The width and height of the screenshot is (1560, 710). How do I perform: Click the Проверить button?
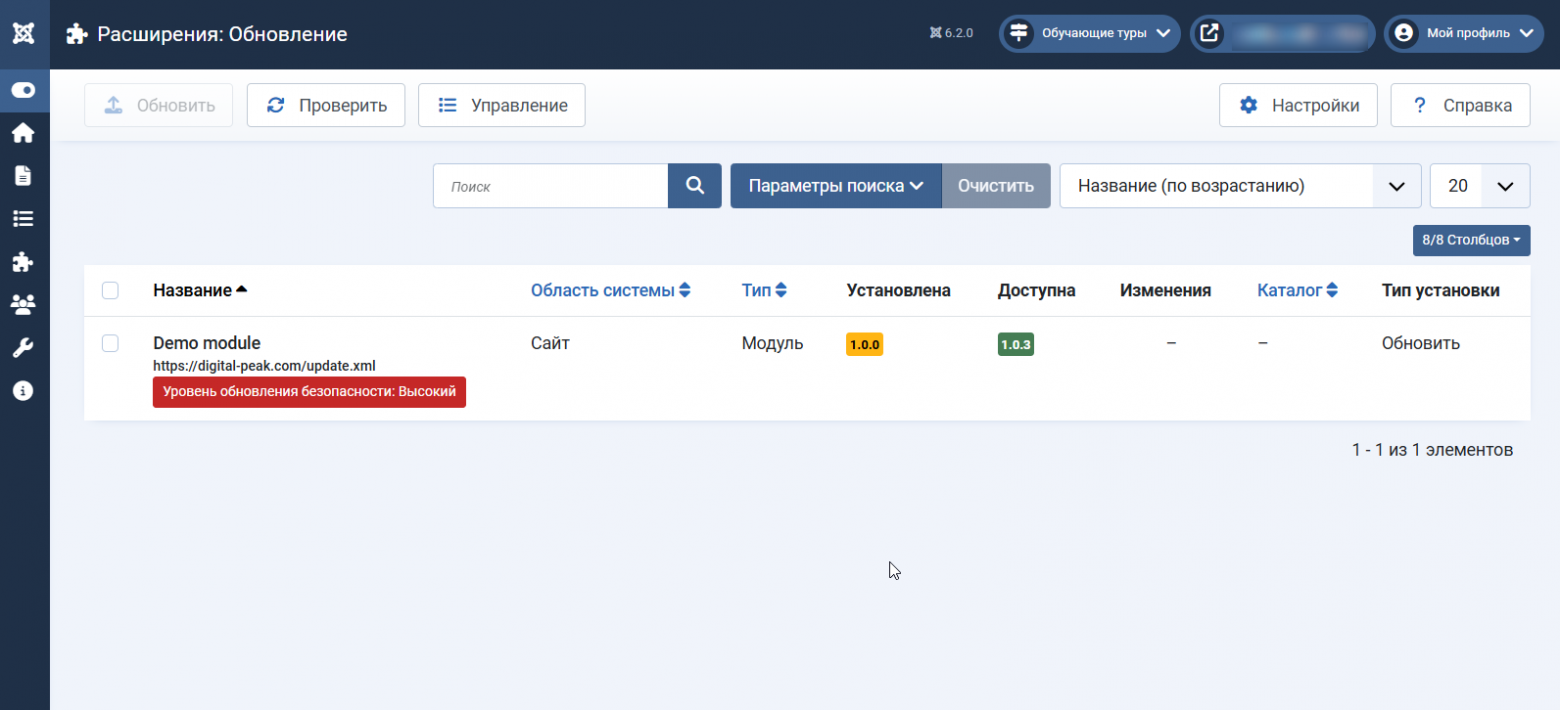326,105
